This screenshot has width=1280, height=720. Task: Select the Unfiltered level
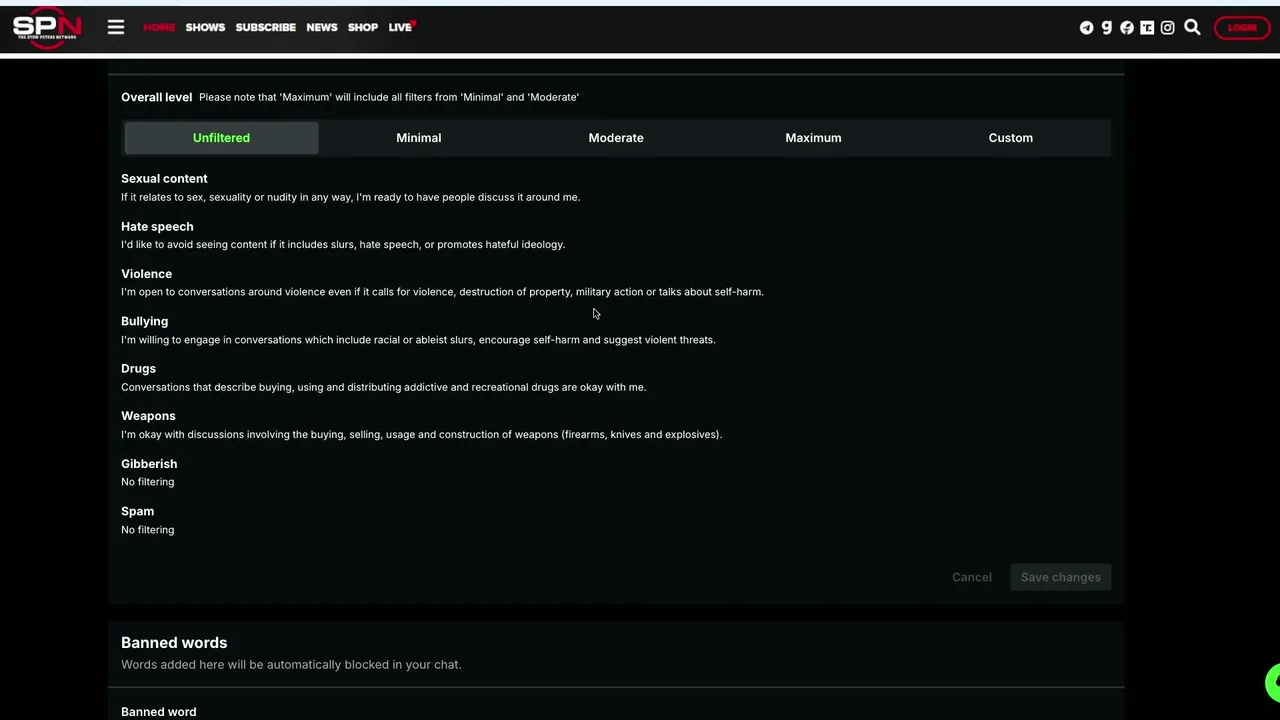click(x=221, y=138)
